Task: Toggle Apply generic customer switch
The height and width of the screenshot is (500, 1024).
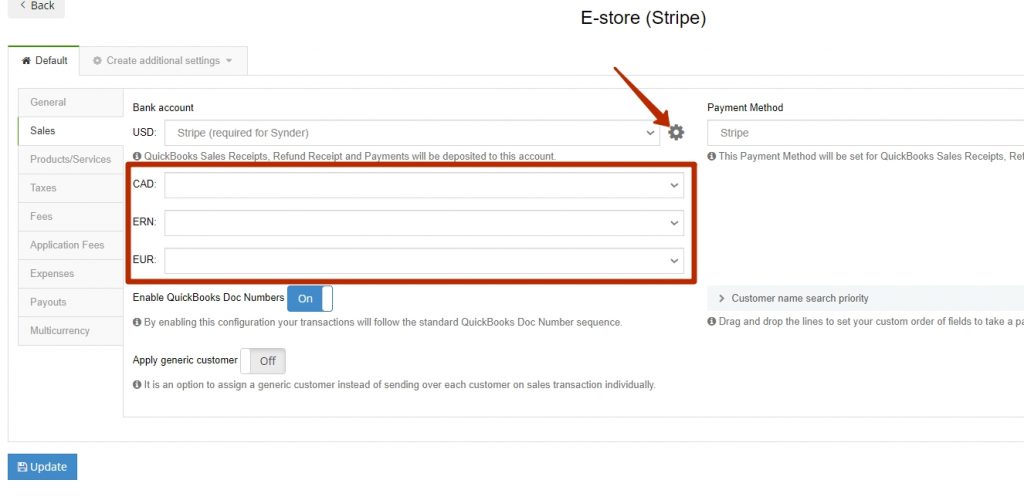Action: (x=263, y=361)
